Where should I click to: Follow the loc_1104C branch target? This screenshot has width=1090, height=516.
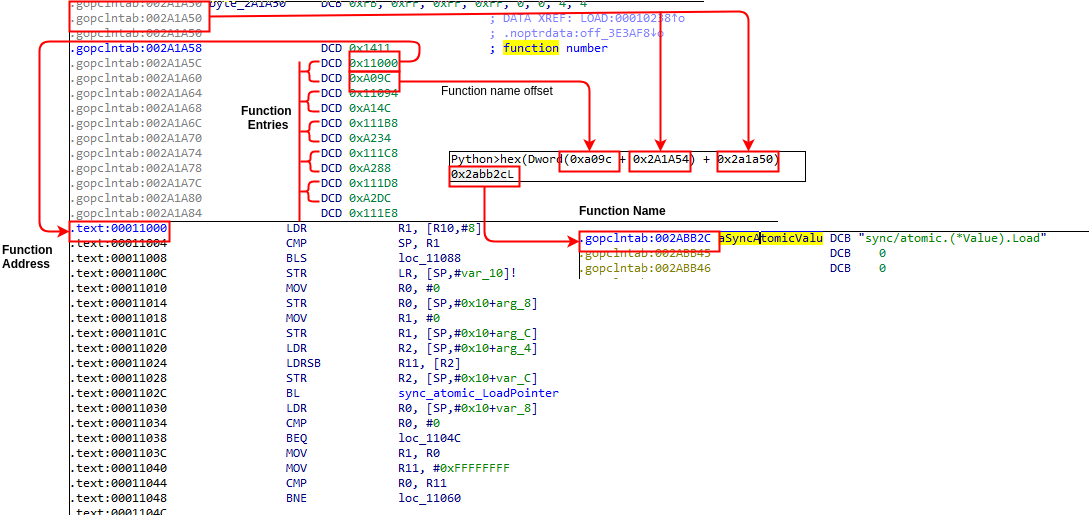coord(430,438)
